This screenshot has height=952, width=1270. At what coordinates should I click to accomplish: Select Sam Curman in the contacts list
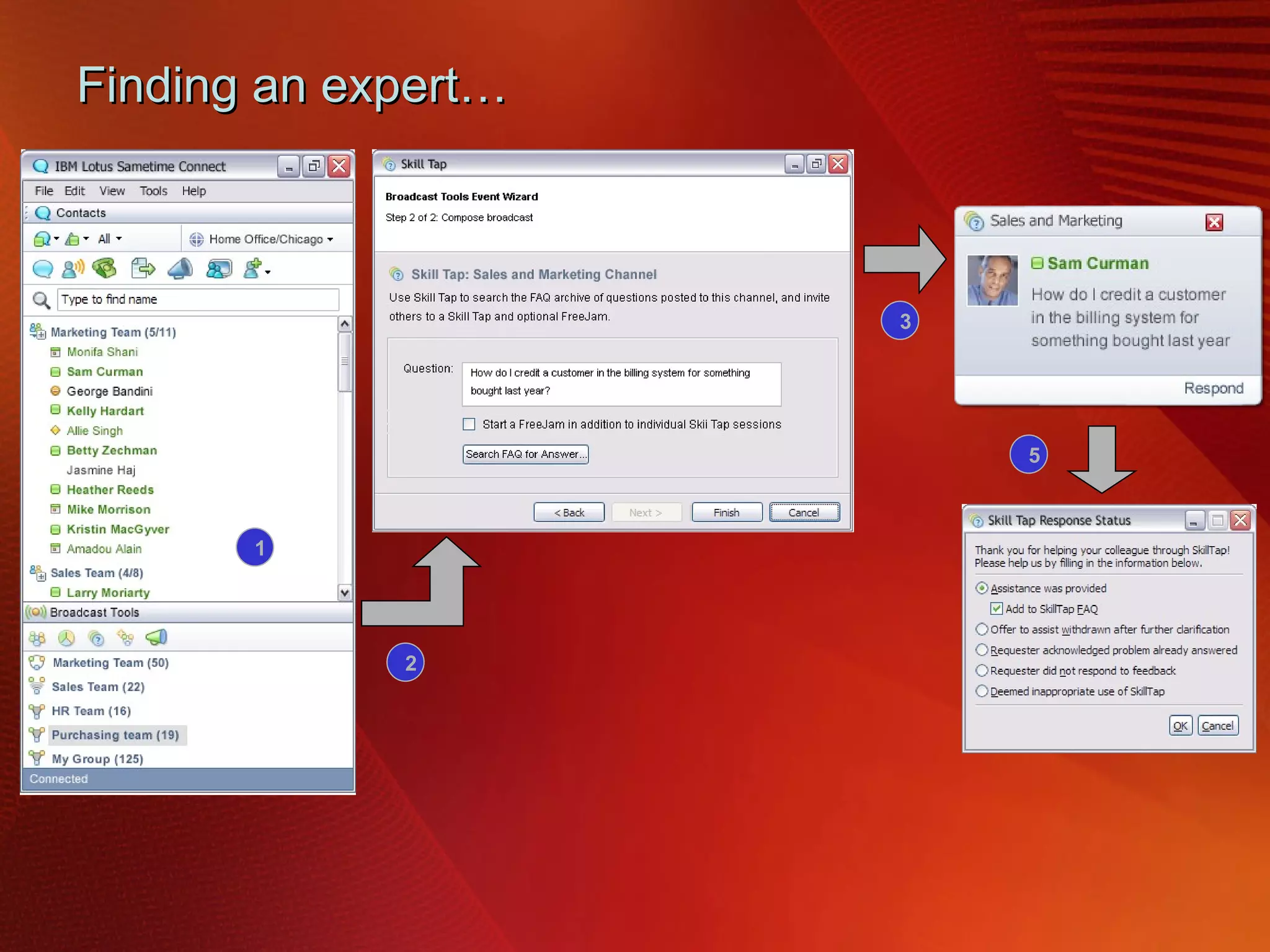point(105,372)
